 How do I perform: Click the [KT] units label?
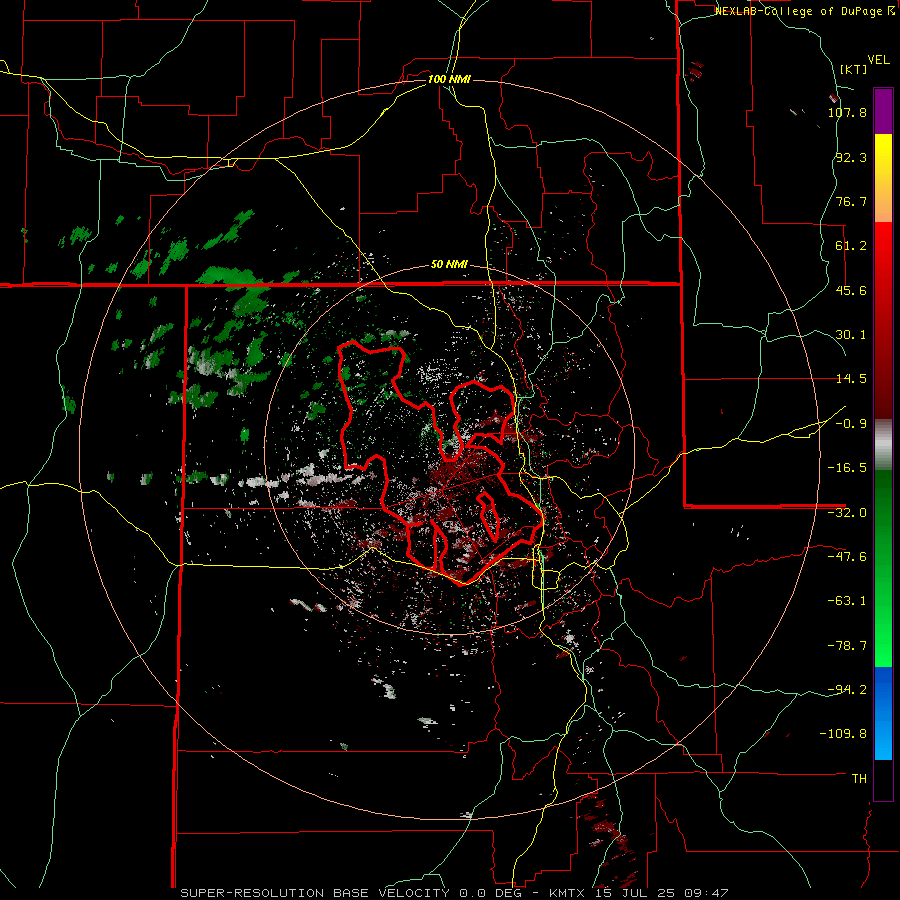853,69
